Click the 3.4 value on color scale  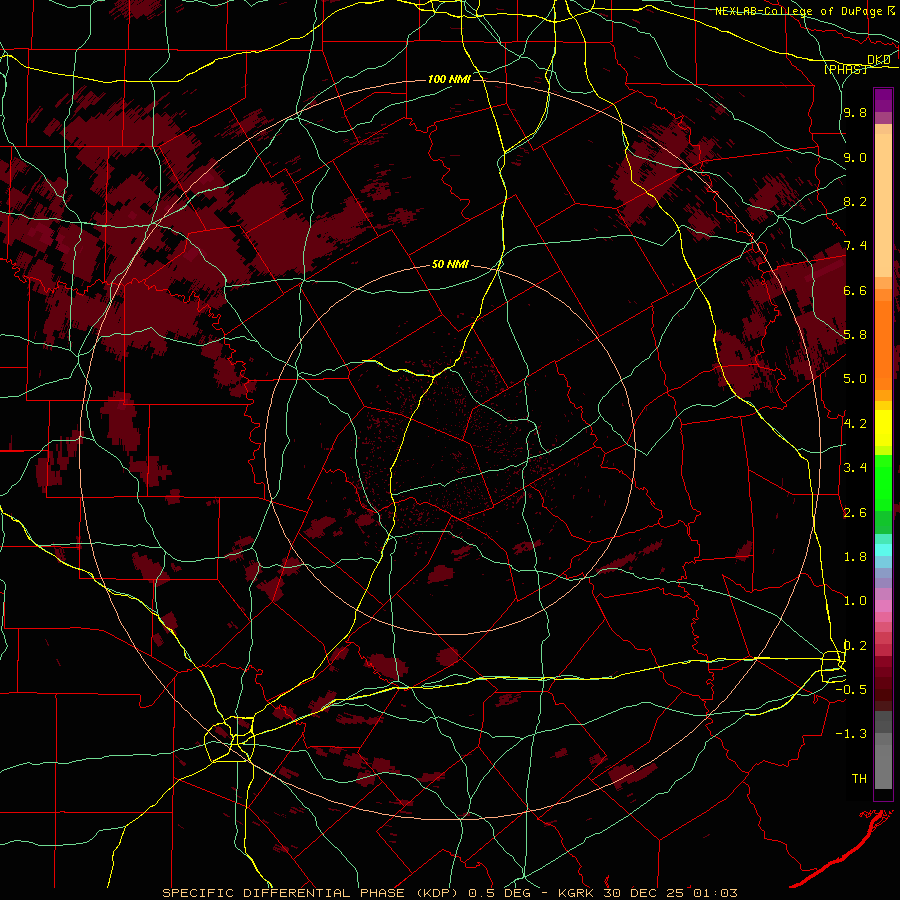(855, 467)
